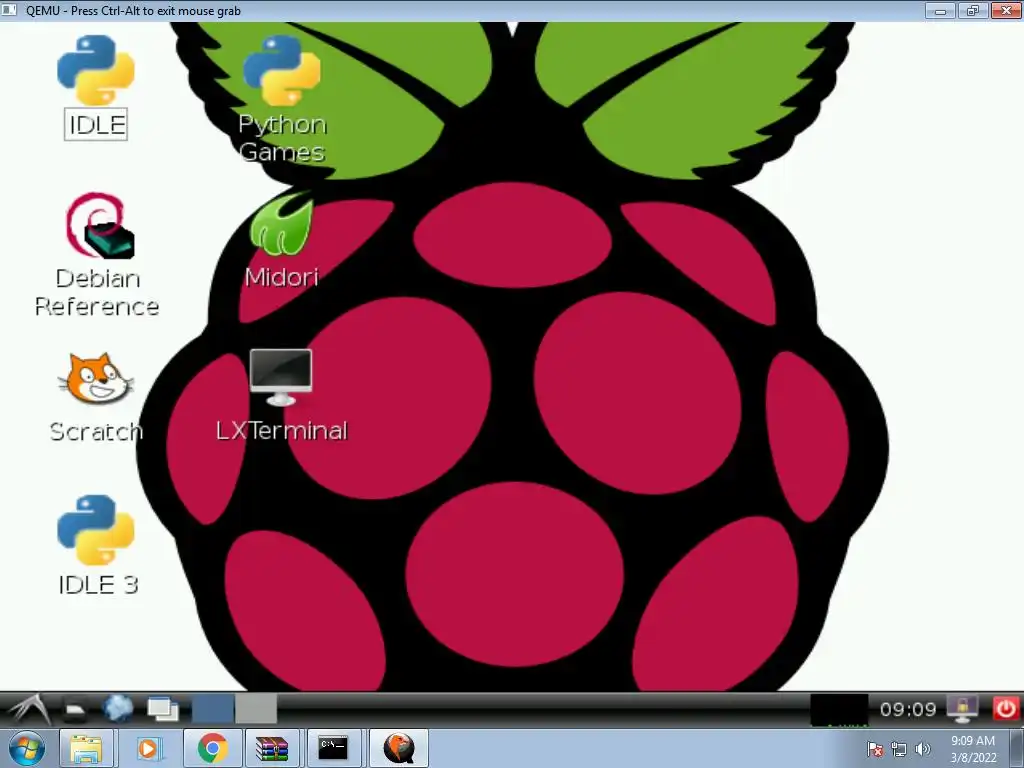Click the QEMU title bar system icon
The width and height of the screenshot is (1024, 768).
(x=9, y=10)
